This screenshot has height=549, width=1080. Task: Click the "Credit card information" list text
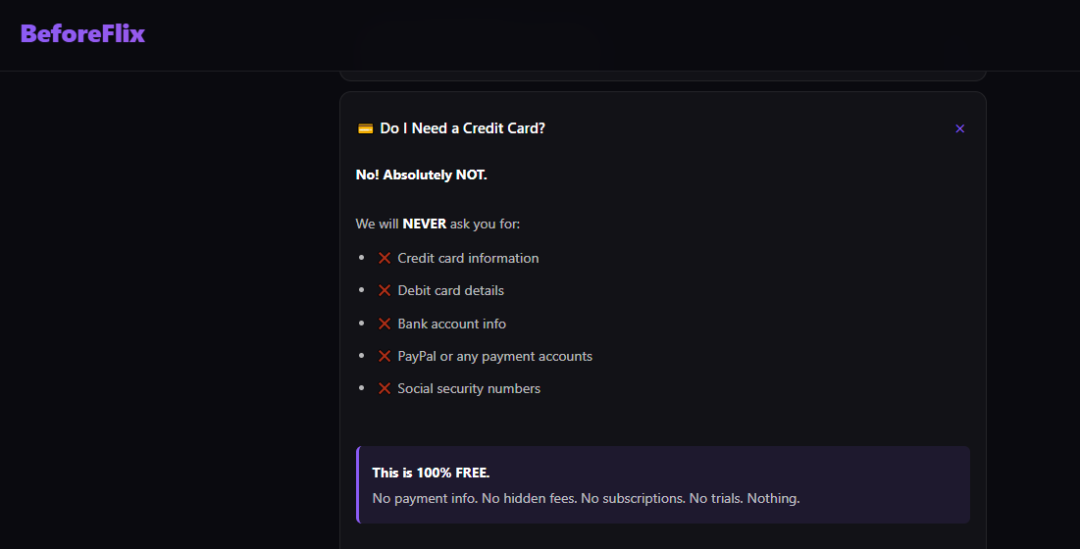pos(468,258)
